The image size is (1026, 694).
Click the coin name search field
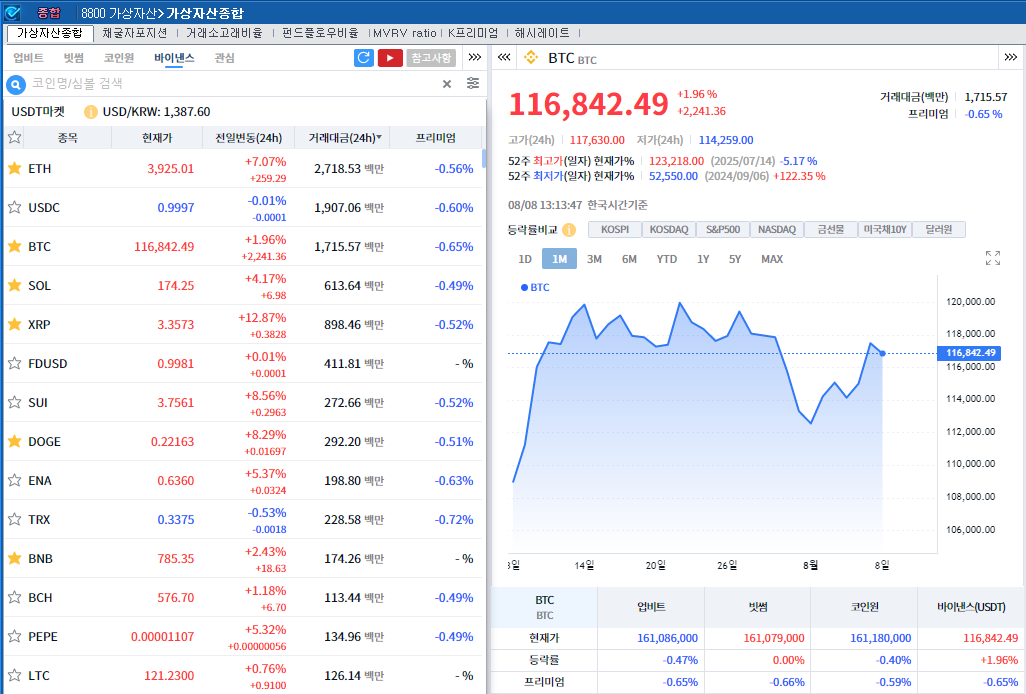[230, 84]
